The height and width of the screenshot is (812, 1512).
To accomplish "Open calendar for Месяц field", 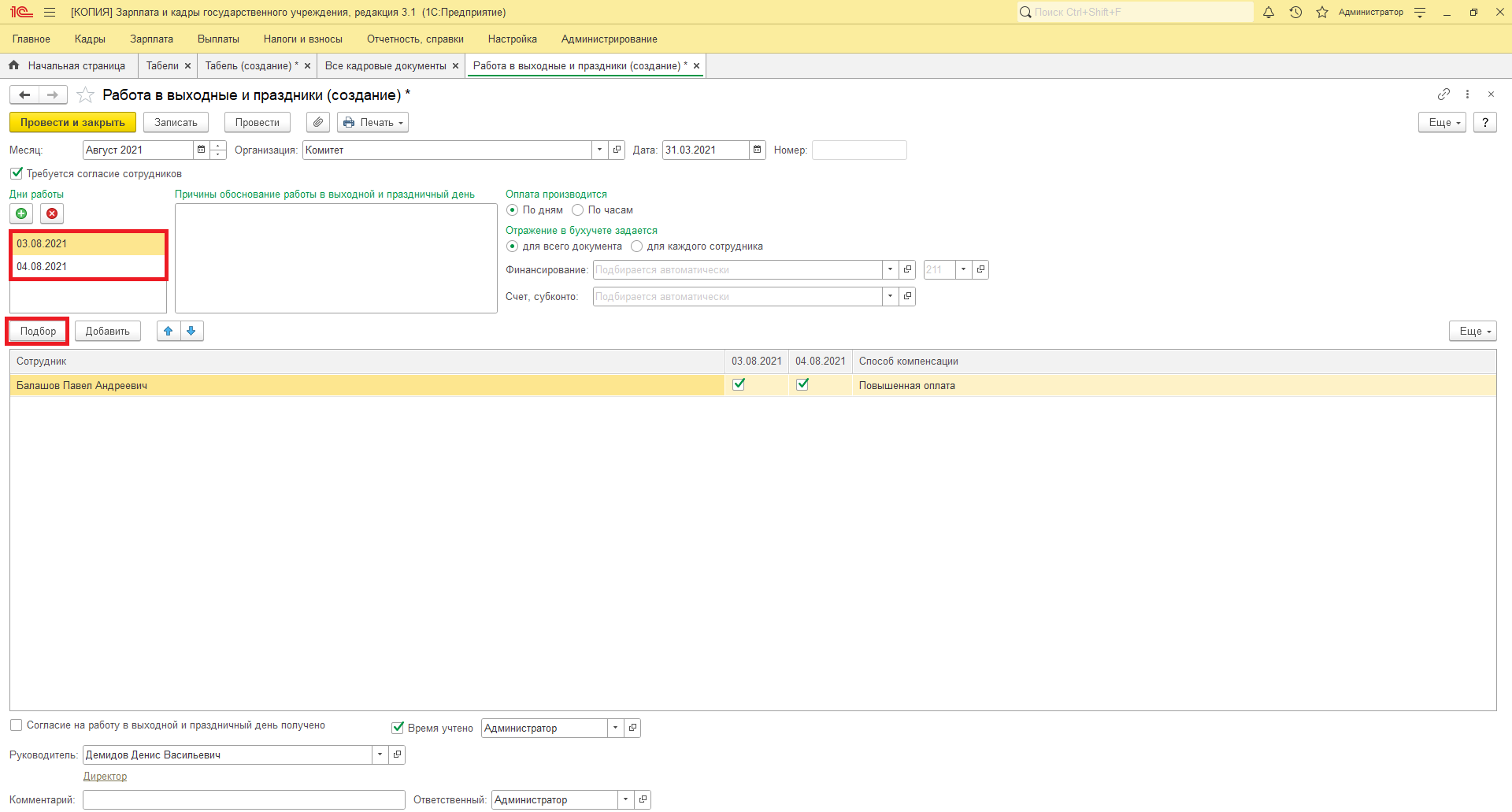I will tap(202, 150).
